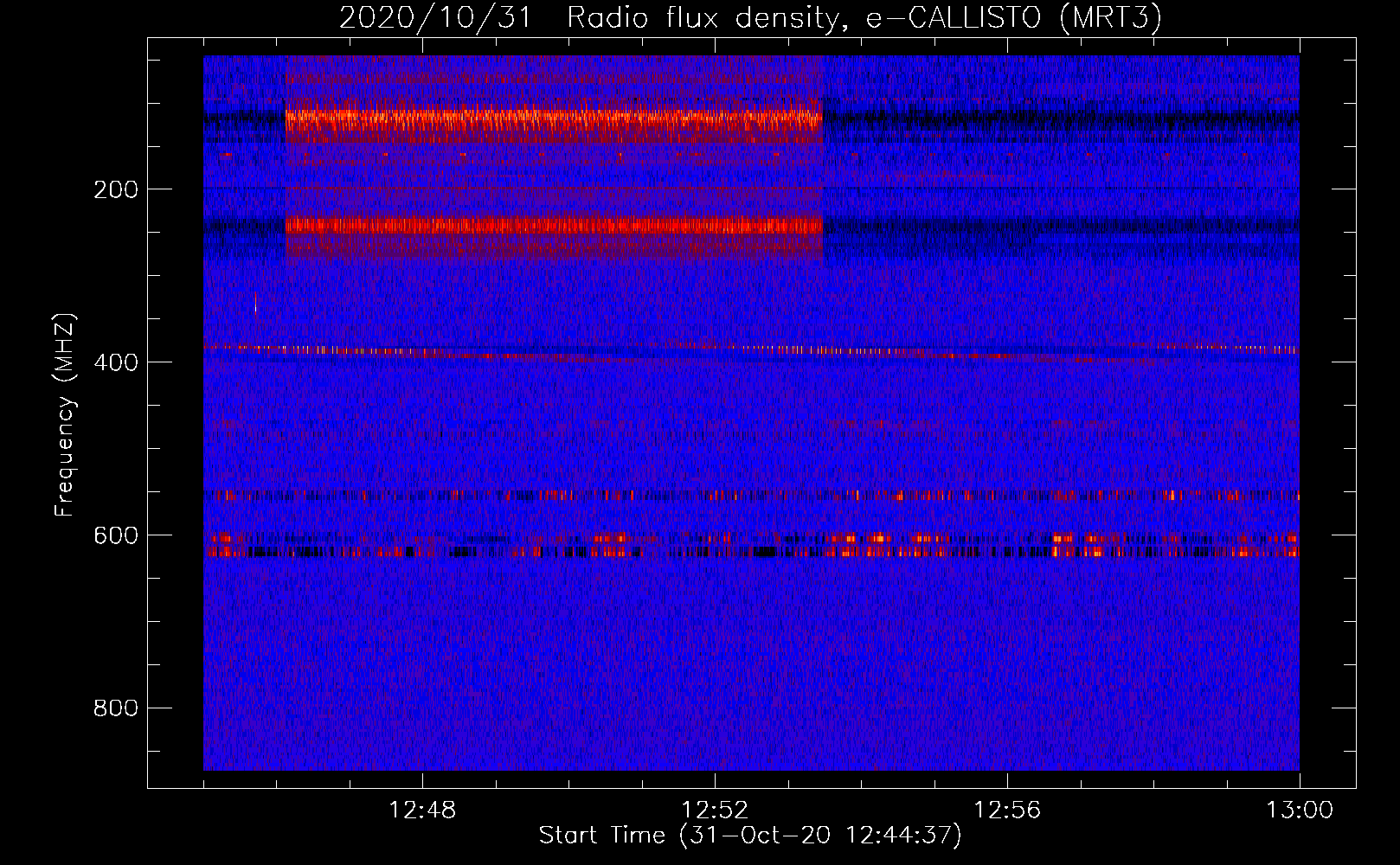Click the 12:56 time tick label
Viewport: 1400px width, 865px height.
pyautogui.click(x=1007, y=811)
